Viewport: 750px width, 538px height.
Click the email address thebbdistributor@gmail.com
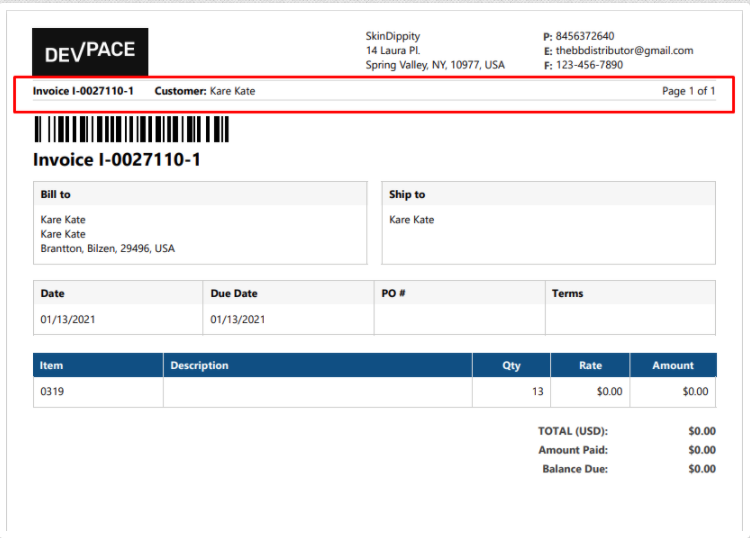[624, 51]
